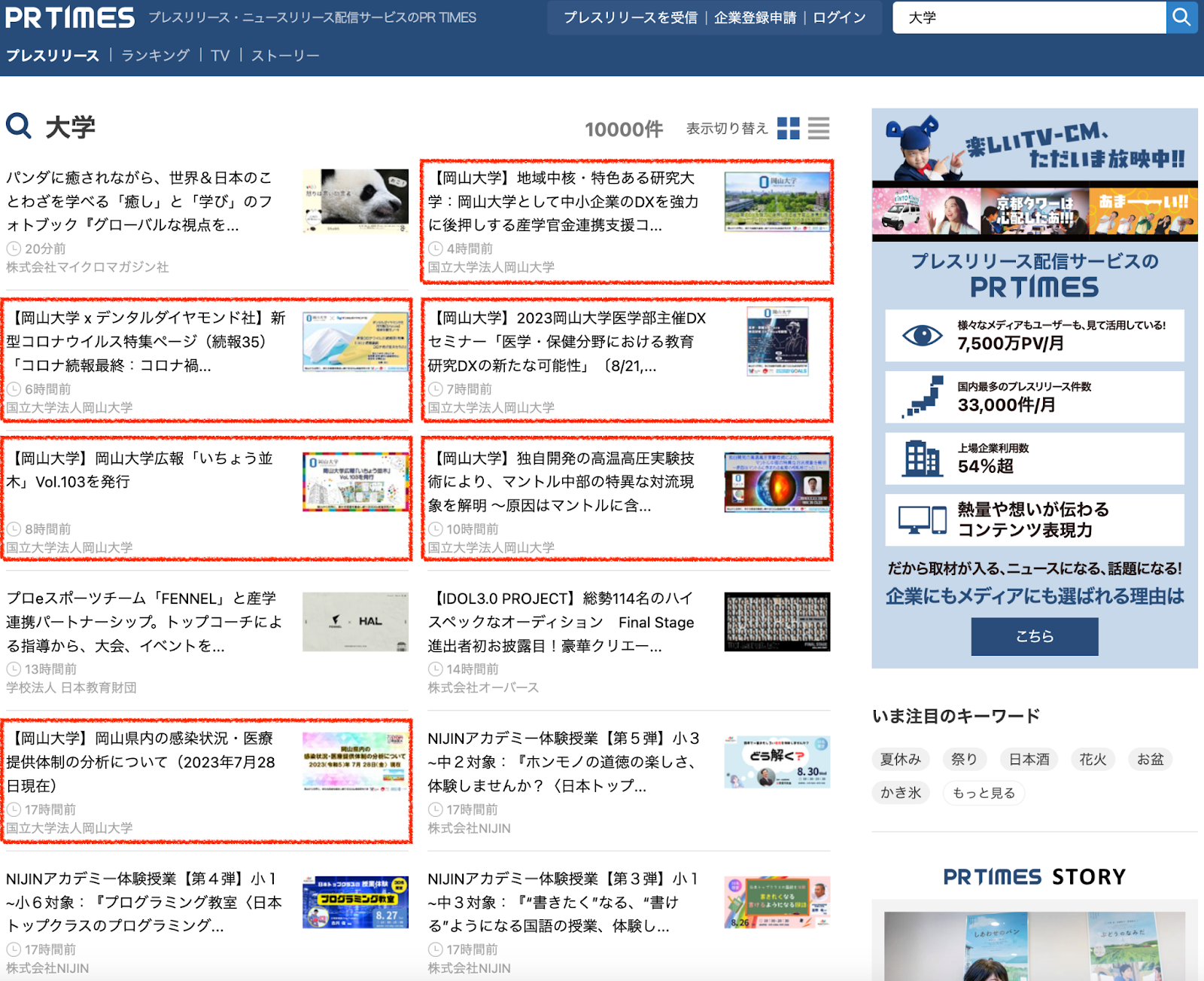Image resolution: width=1204 pixels, height=981 pixels.
Task: Open the FENNEL HAL thumbnail
Action: tap(356, 622)
